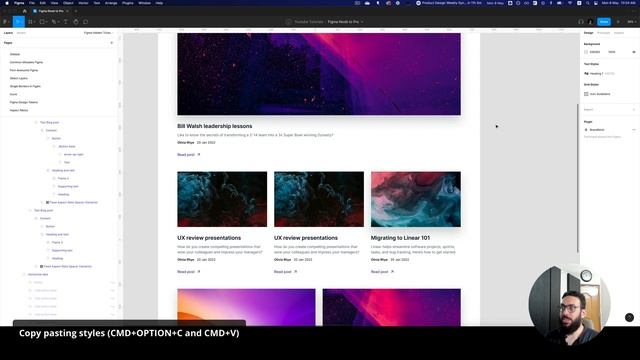Start audio conversation with headphones icon
Image resolution: width=640 pixels, height=360 pixels.
click(580, 22)
